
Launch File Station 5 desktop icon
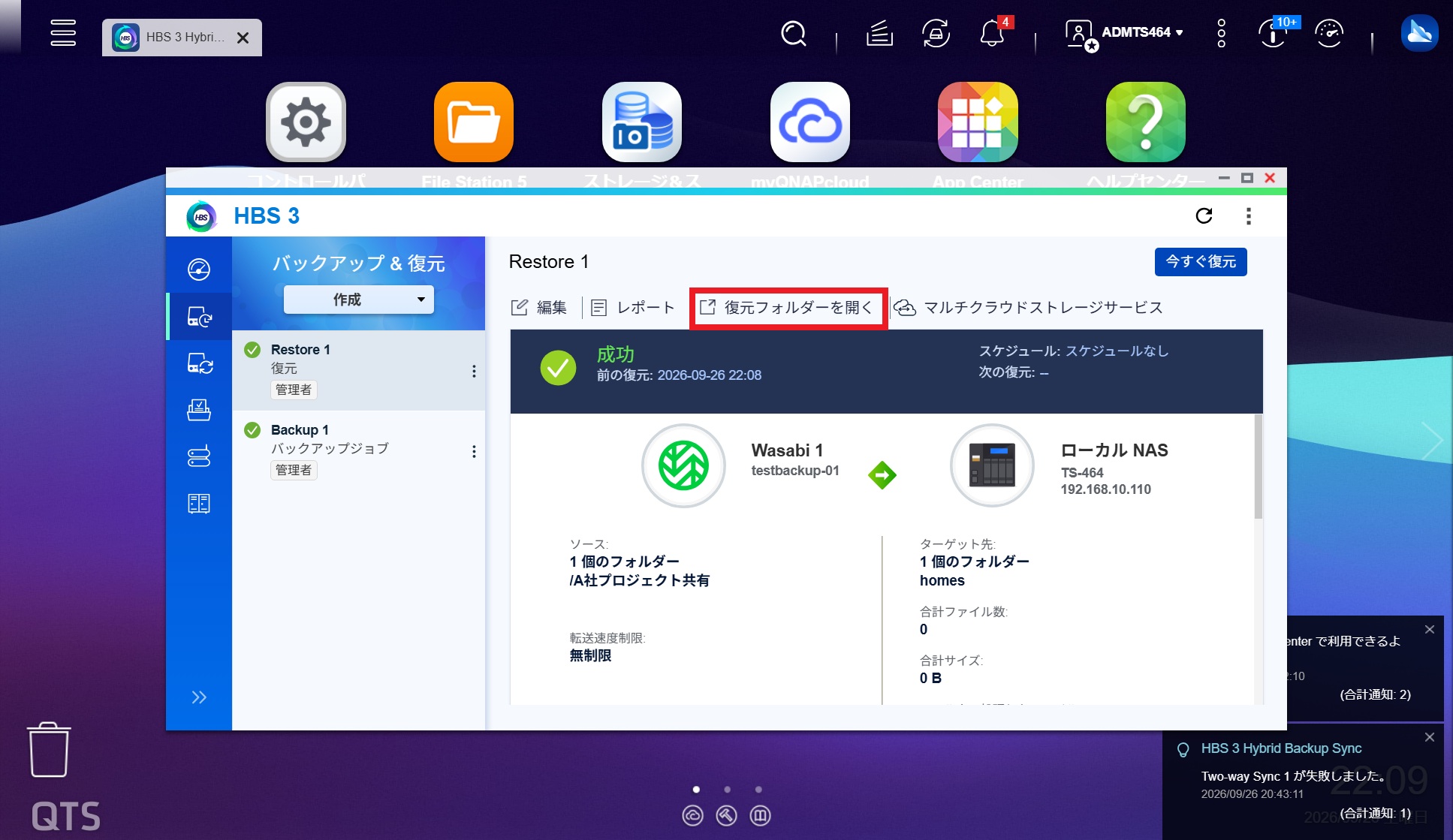(474, 122)
